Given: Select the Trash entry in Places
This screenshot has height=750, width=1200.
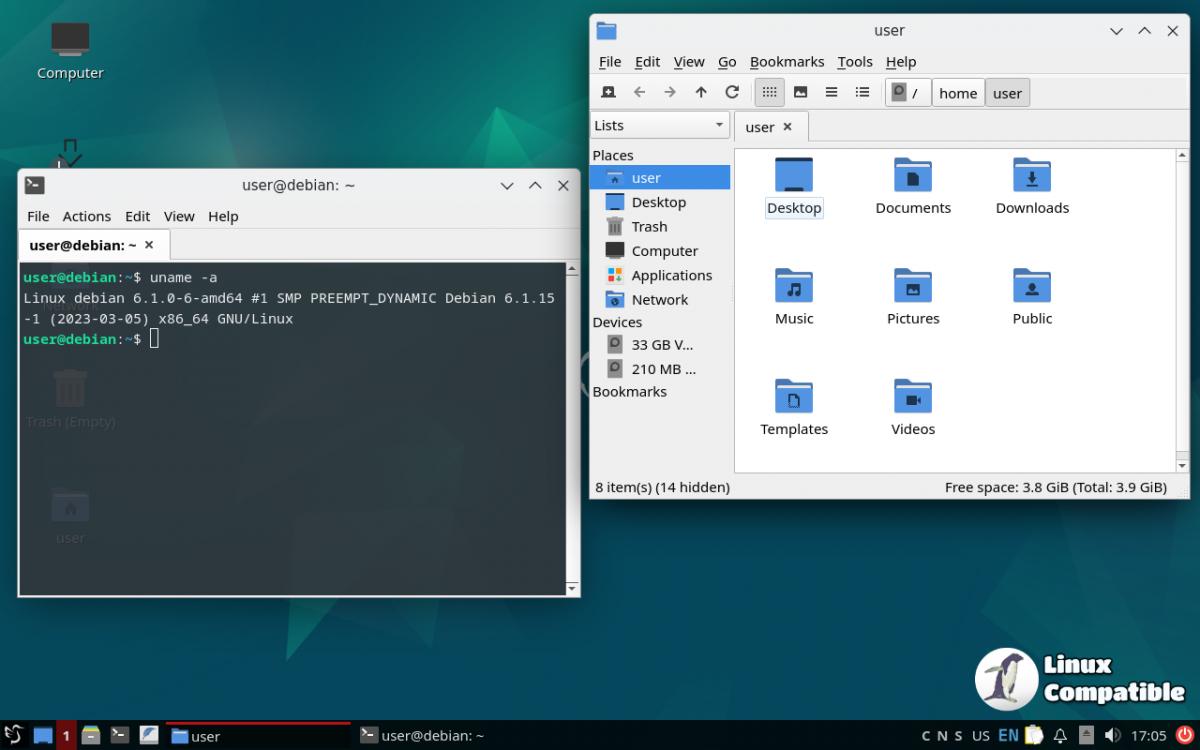Looking at the screenshot, I should 649,227.
